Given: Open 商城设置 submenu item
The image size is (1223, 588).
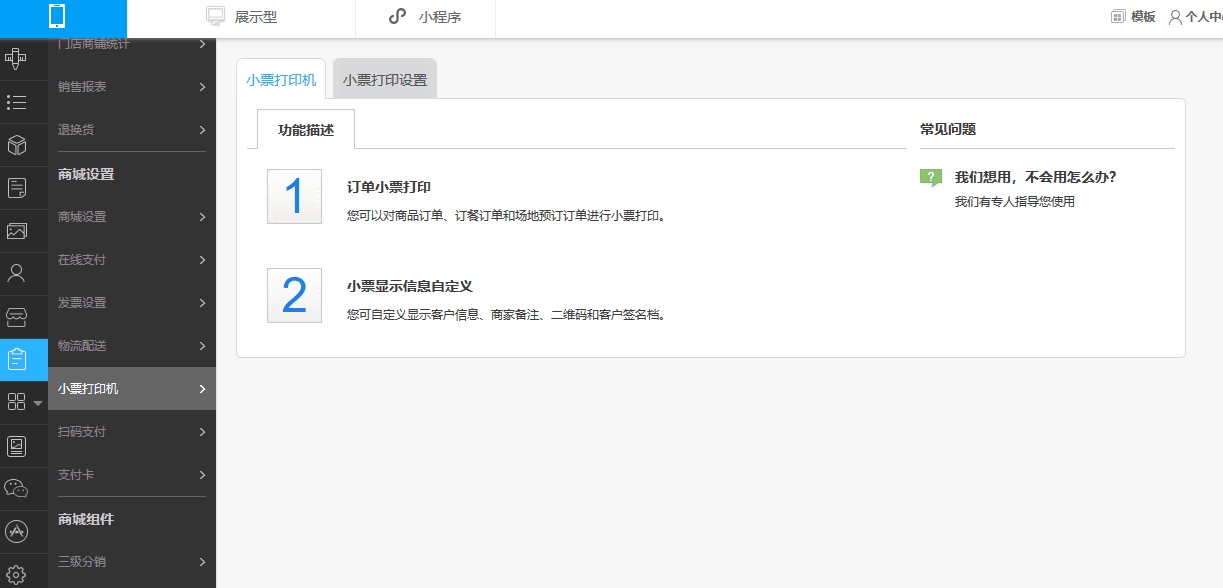Looking at the screenshot, I should pyautogui.click(x=132, y=217).
